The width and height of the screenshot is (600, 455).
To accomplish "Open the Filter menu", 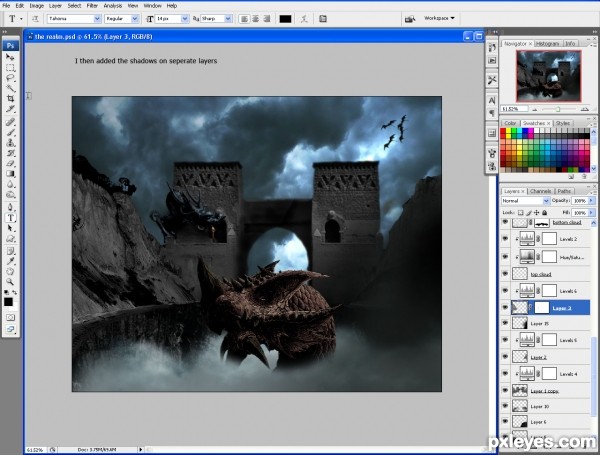I will click(92, 6).
